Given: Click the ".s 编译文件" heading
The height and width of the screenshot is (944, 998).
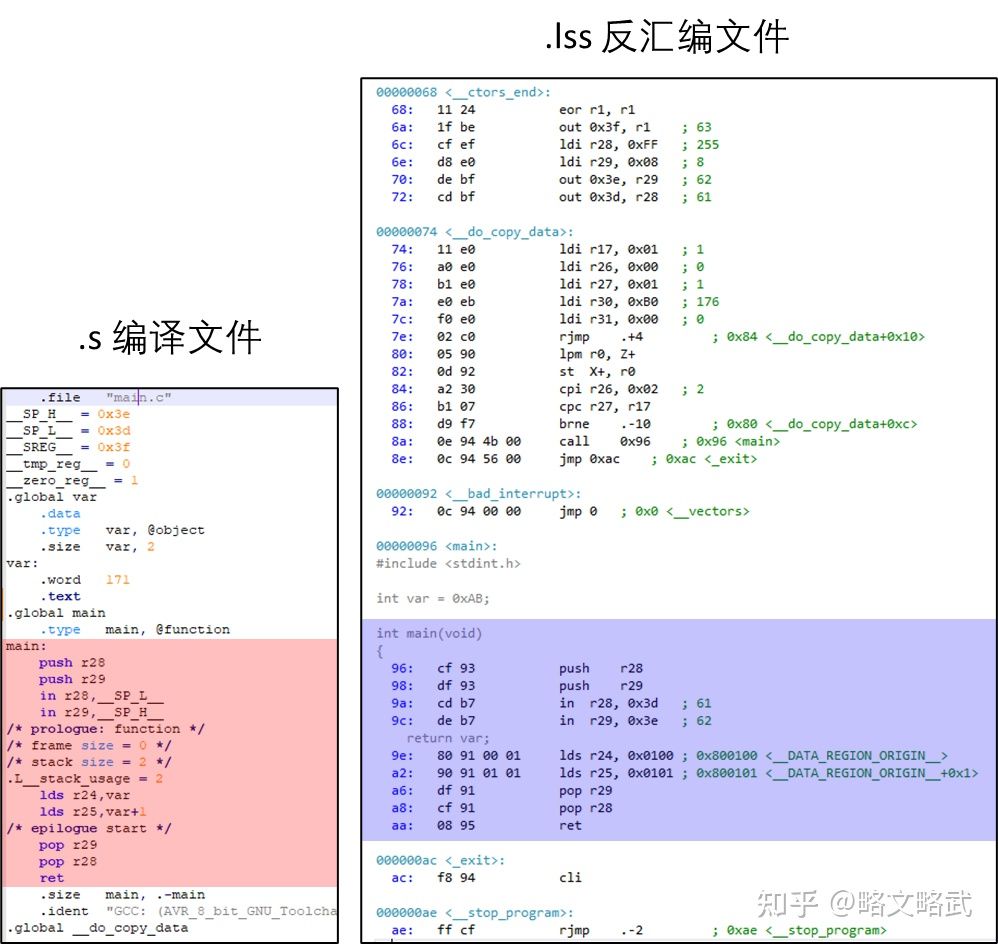Looking at the screenshot, I should click(170, 337).
